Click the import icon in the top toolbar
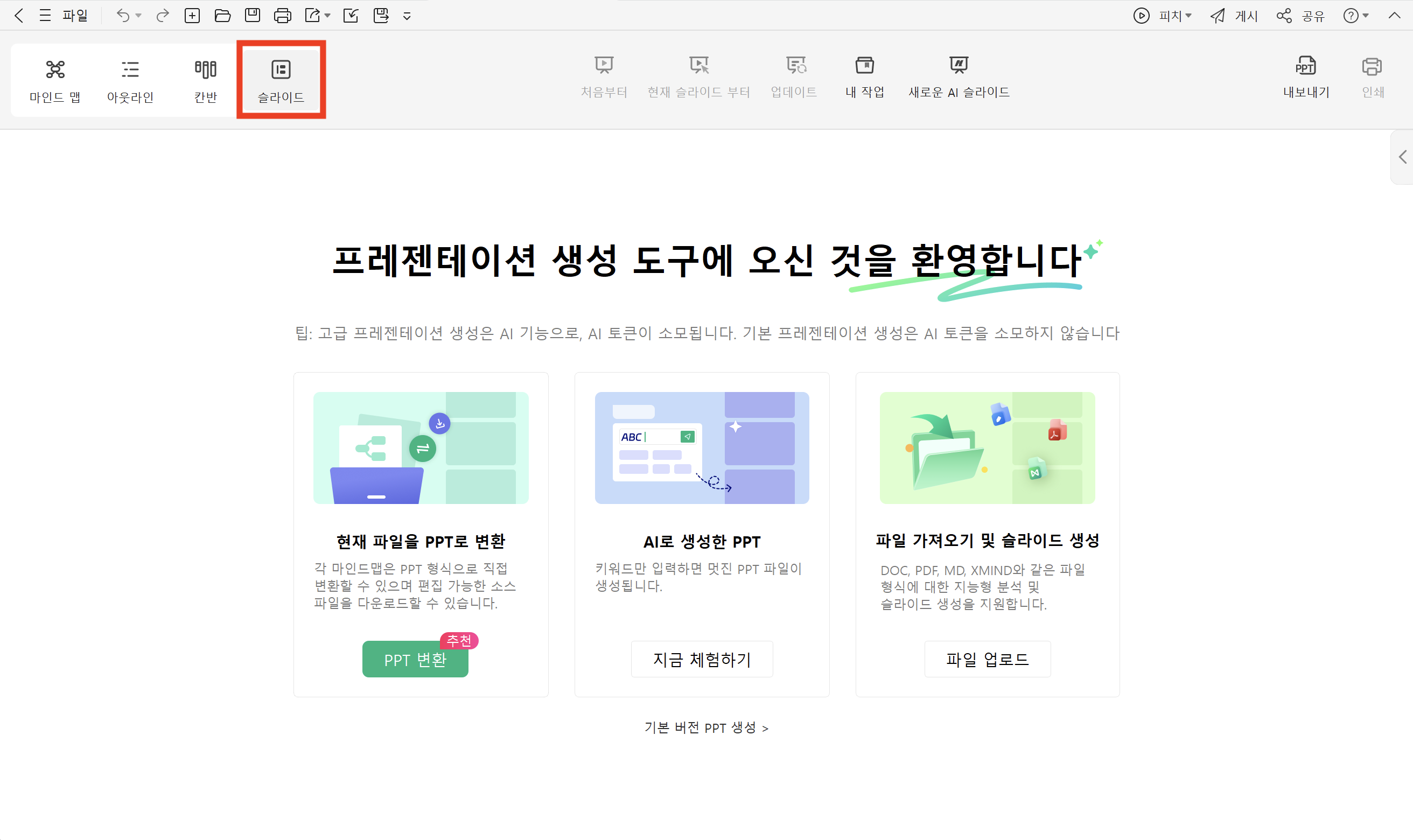Image resolution: width=1413 pixels, height=840 pixels. 351,16
